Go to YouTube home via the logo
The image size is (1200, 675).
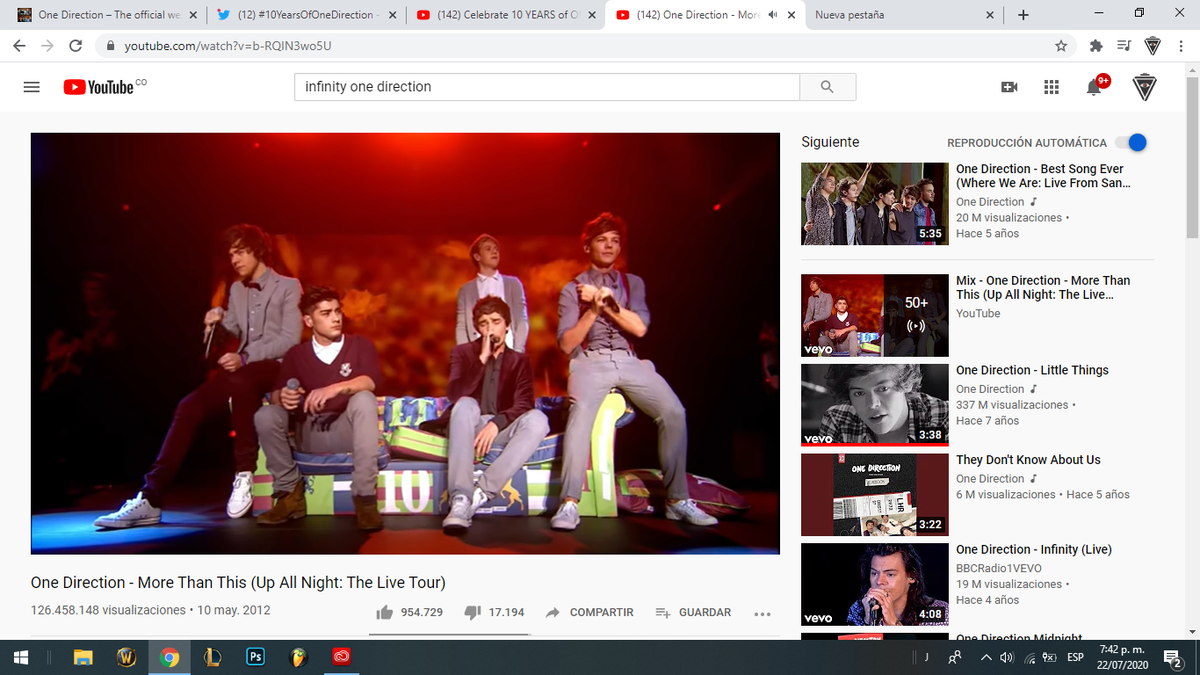(99, 87)
